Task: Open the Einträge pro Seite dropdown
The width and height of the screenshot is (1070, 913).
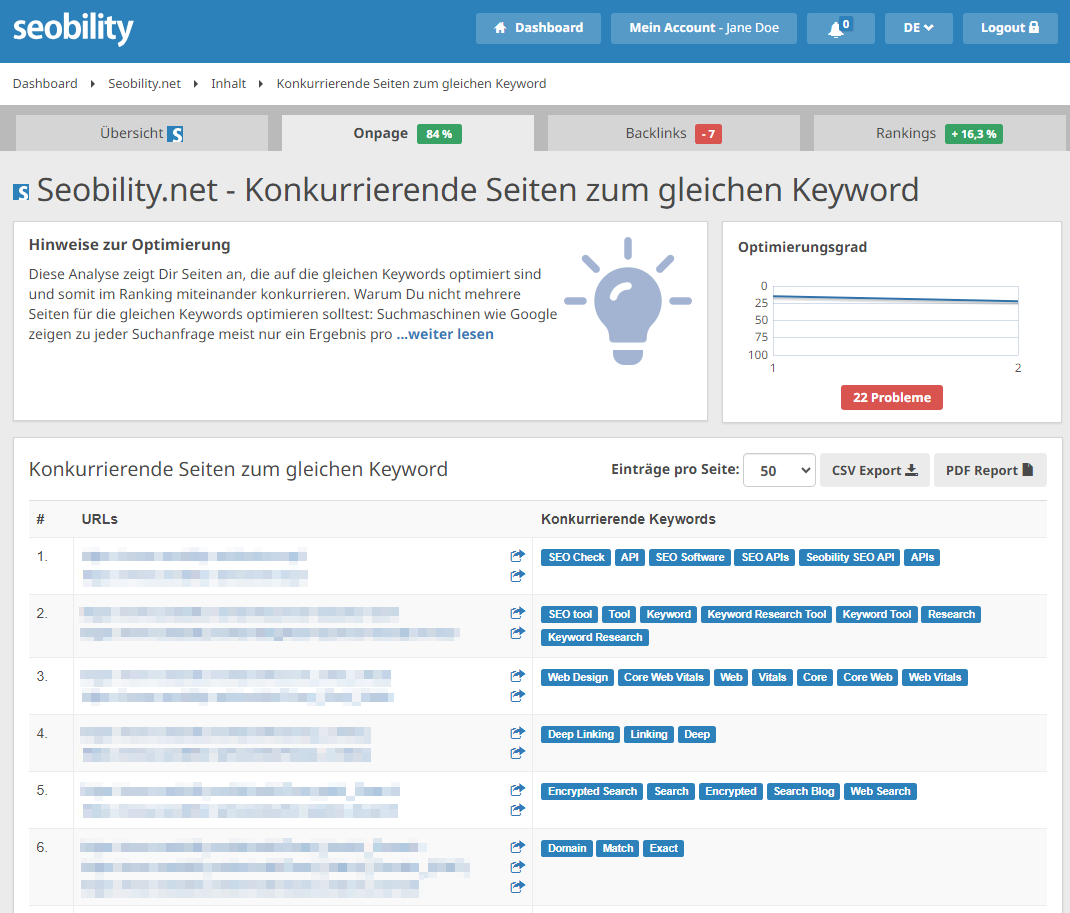Action: click(x=779, y=470)
